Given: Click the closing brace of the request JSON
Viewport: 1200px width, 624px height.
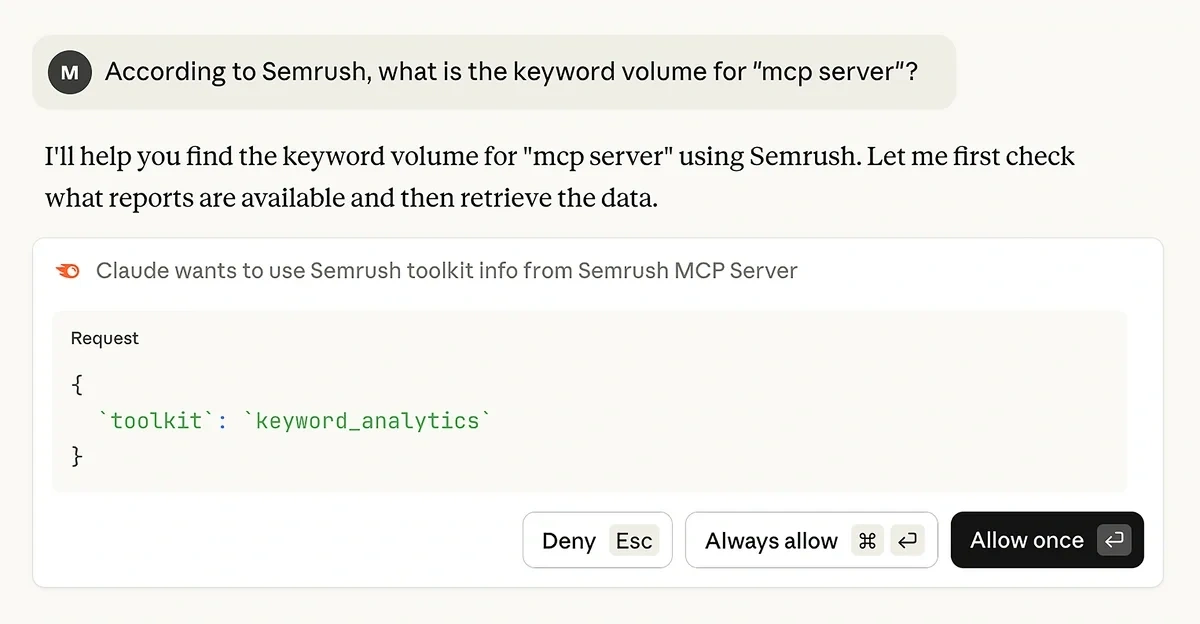Looking at the screenshot, I should [x=78, y=456].
